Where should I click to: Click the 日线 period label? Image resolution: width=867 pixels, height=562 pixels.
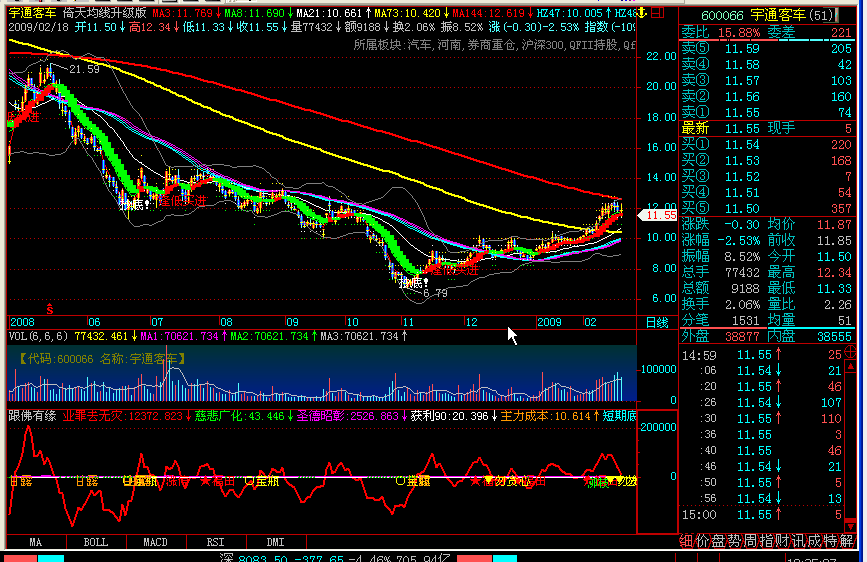(x=657, y=322)
